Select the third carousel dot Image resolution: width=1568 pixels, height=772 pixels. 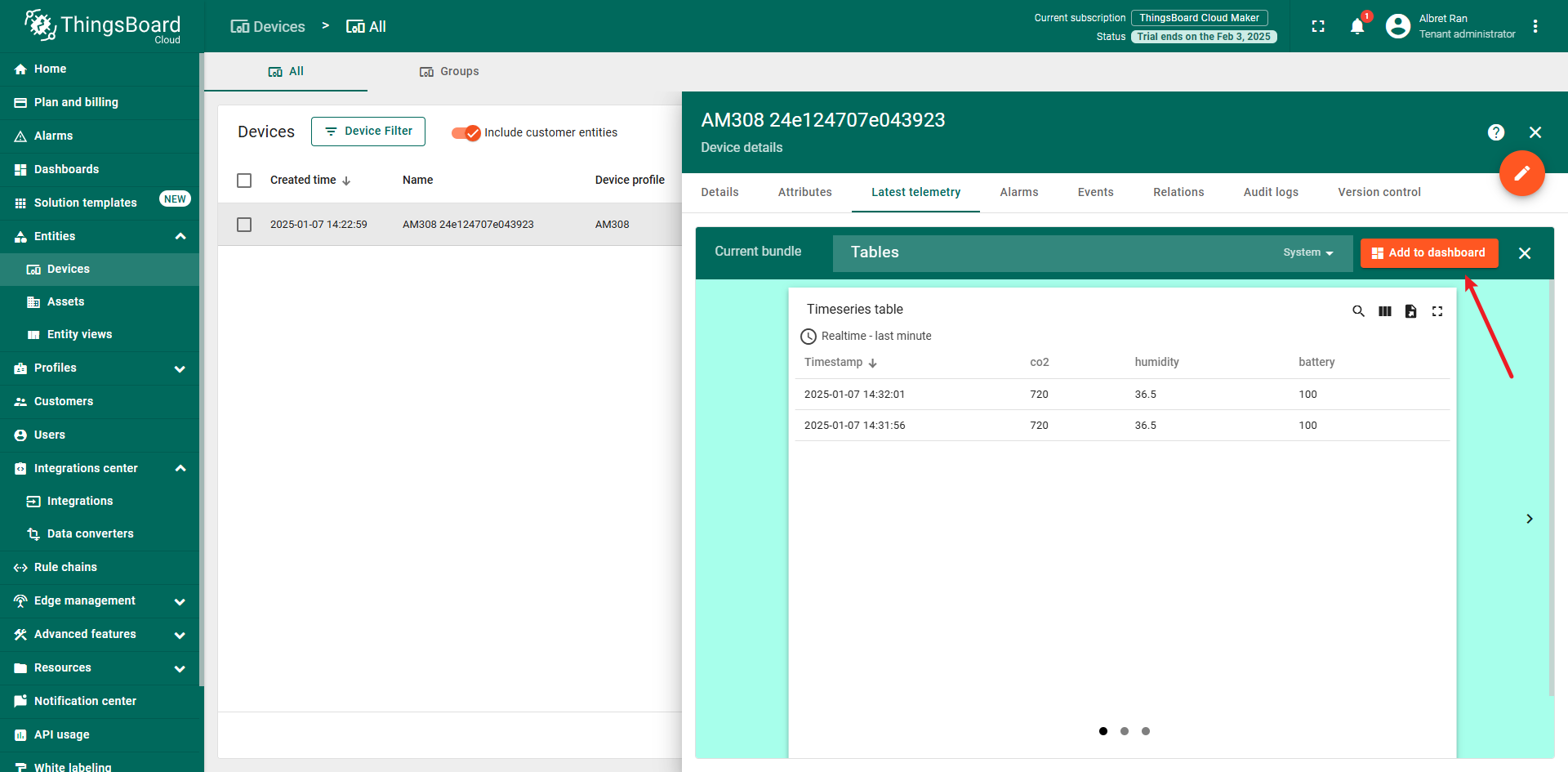pos(1146,731)
